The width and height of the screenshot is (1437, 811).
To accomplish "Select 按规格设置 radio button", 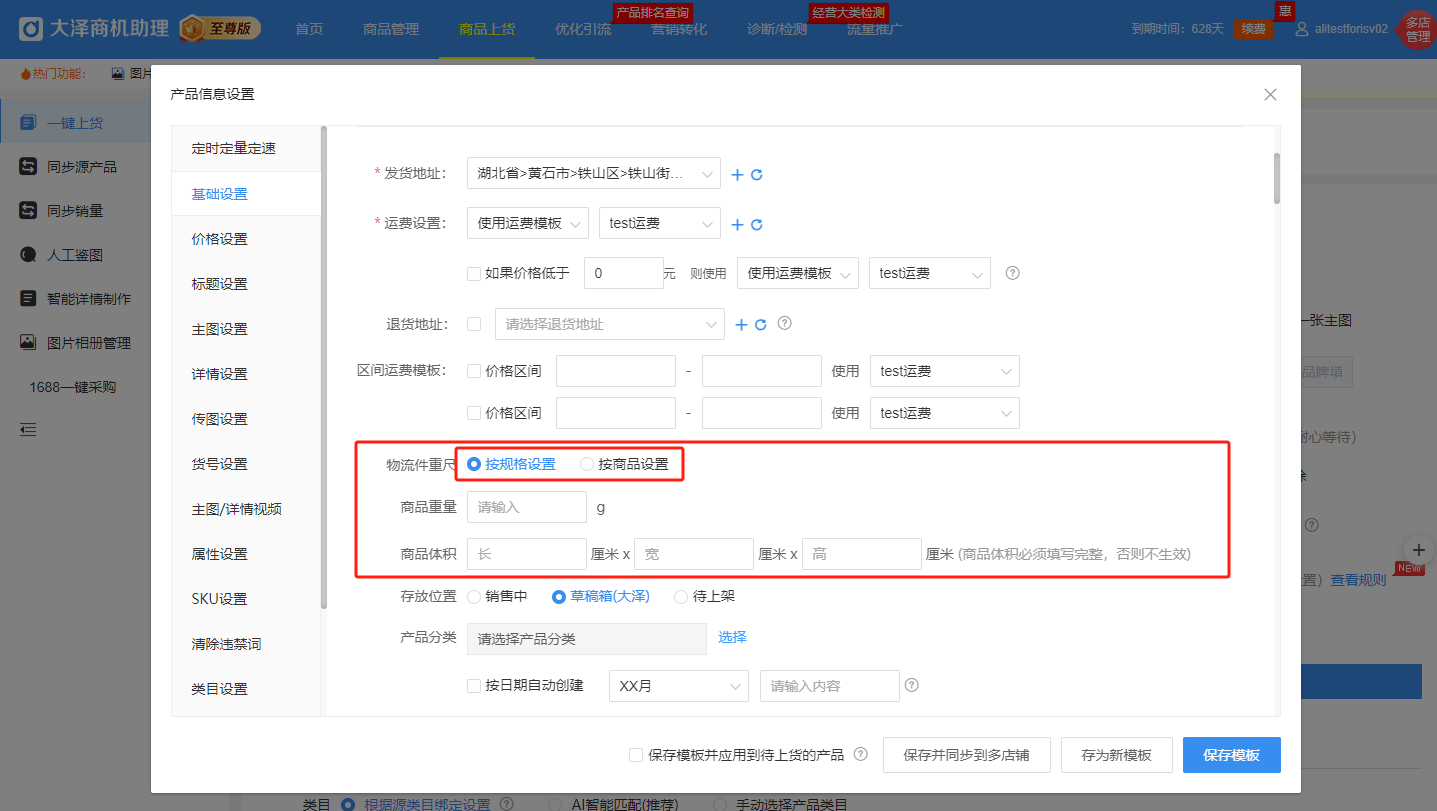I will coord(474,464).
